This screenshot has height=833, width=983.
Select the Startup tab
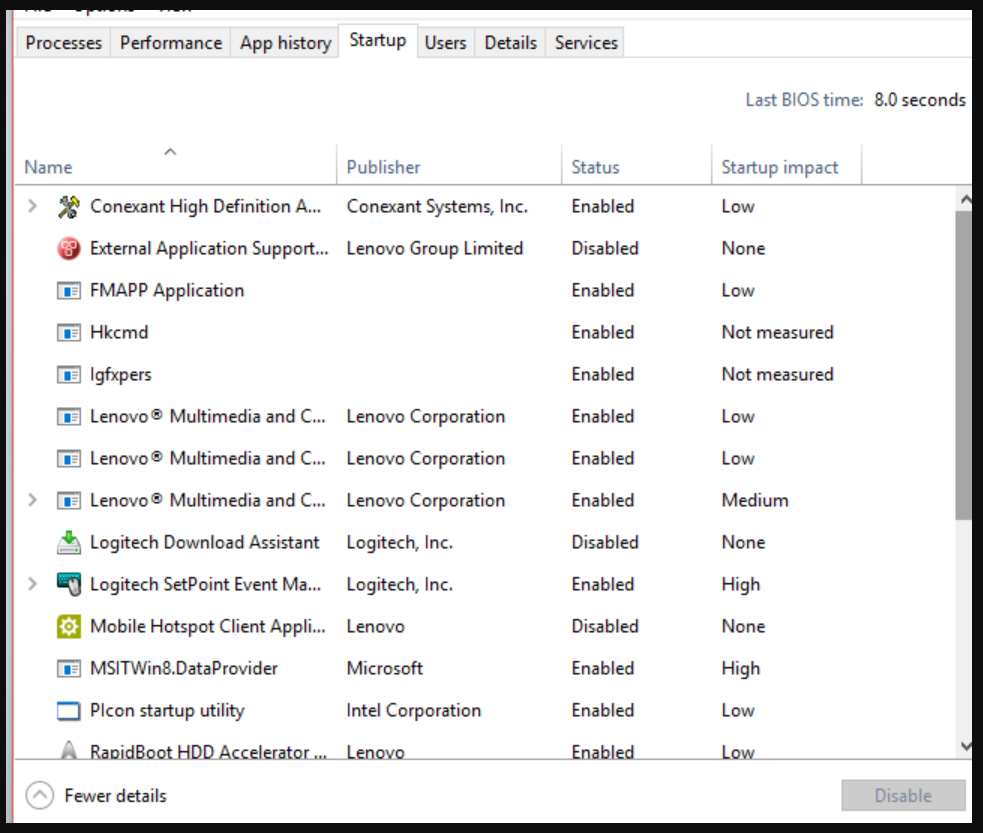(377, 41)
